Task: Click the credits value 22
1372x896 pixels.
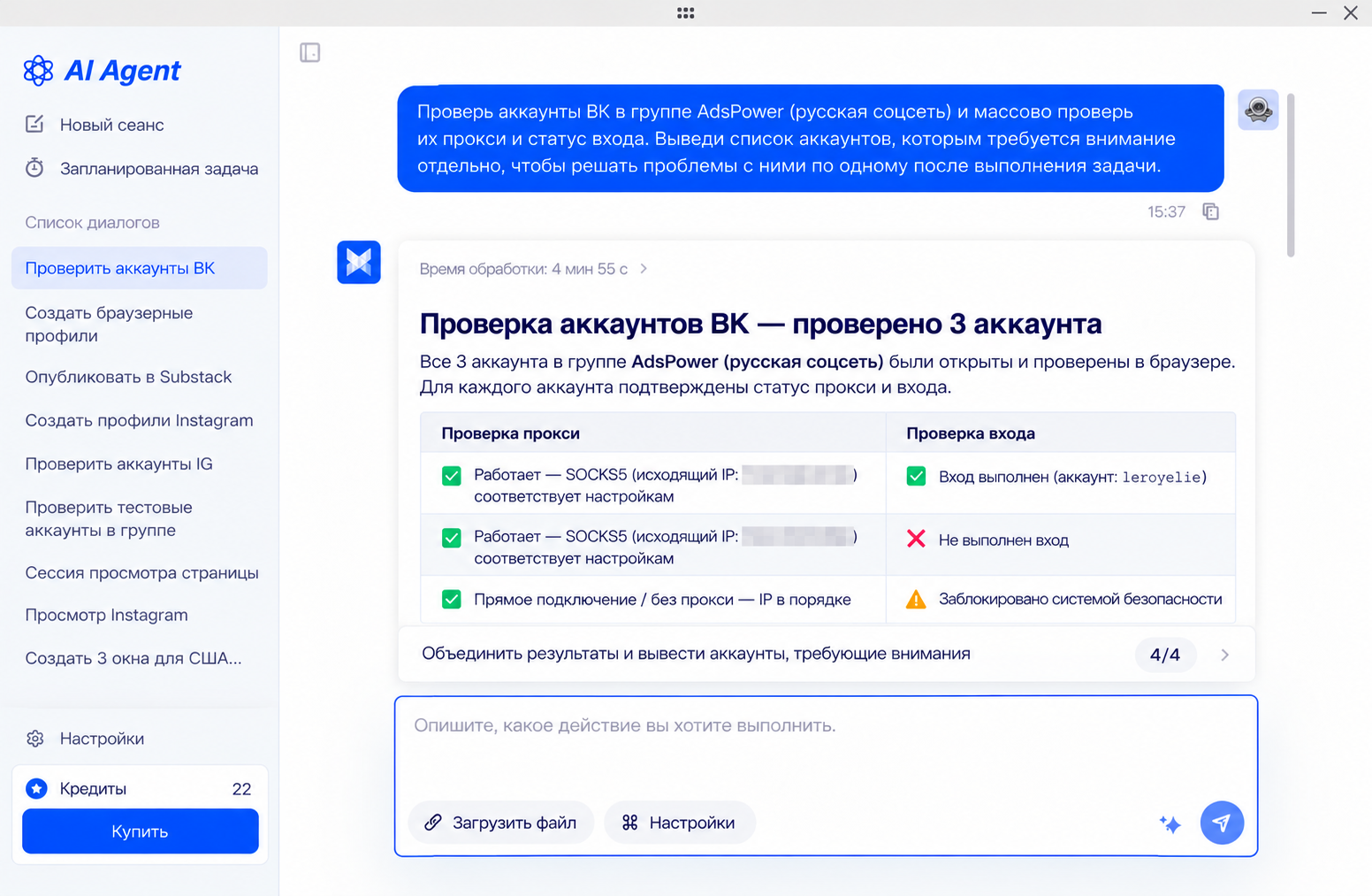Action: click(x=241, y=789)
